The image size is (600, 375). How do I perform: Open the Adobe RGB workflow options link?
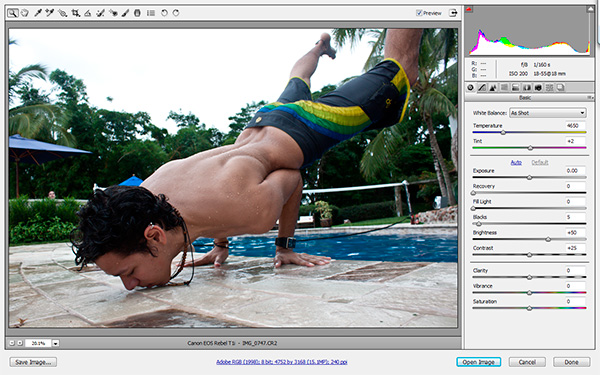pyautogui.click(x=282, y=362)
